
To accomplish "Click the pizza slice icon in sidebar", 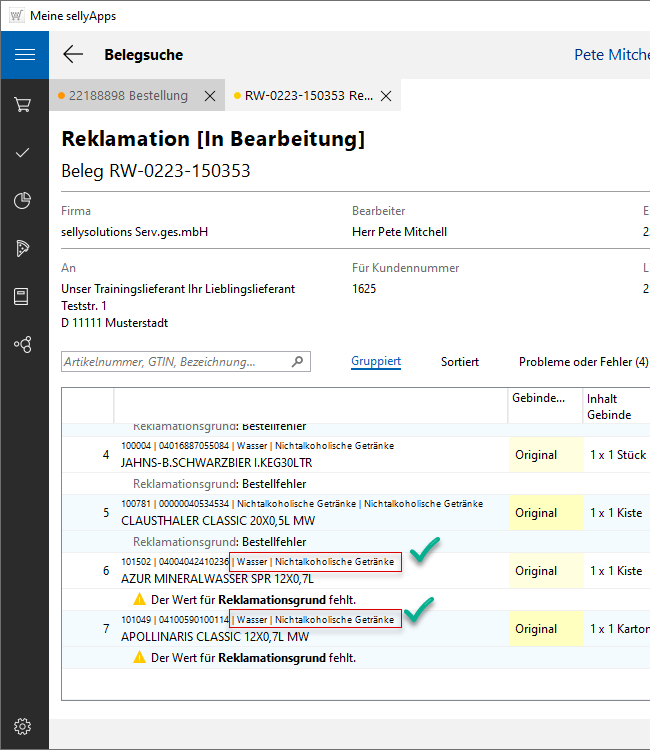I will click(24, 249).
